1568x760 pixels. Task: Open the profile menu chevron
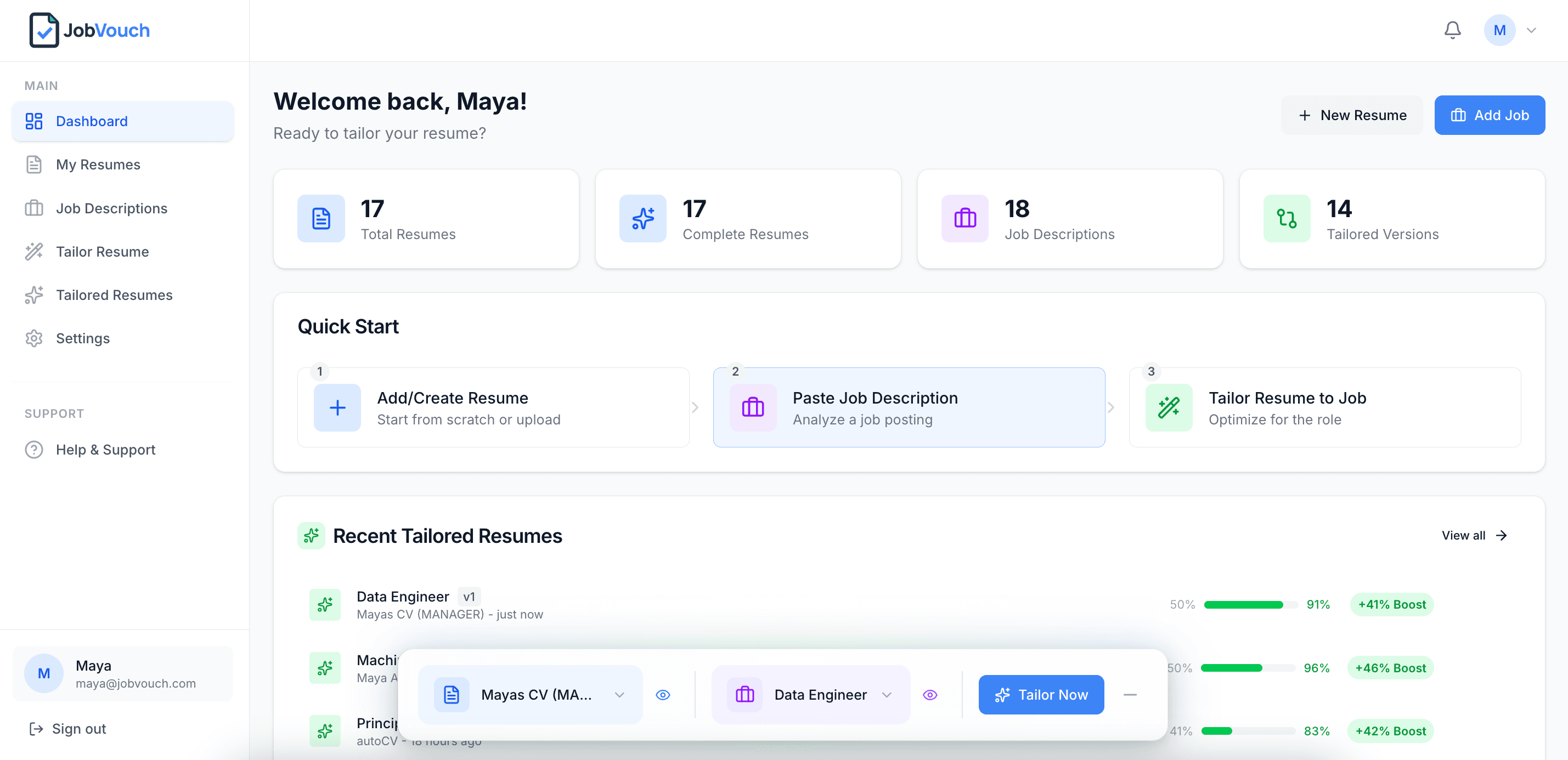pos(1533,30)
